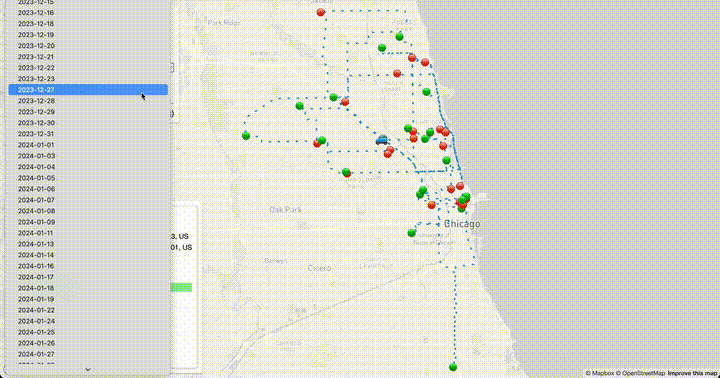Open the OpenStreetMap attribution link

[640, 373]
